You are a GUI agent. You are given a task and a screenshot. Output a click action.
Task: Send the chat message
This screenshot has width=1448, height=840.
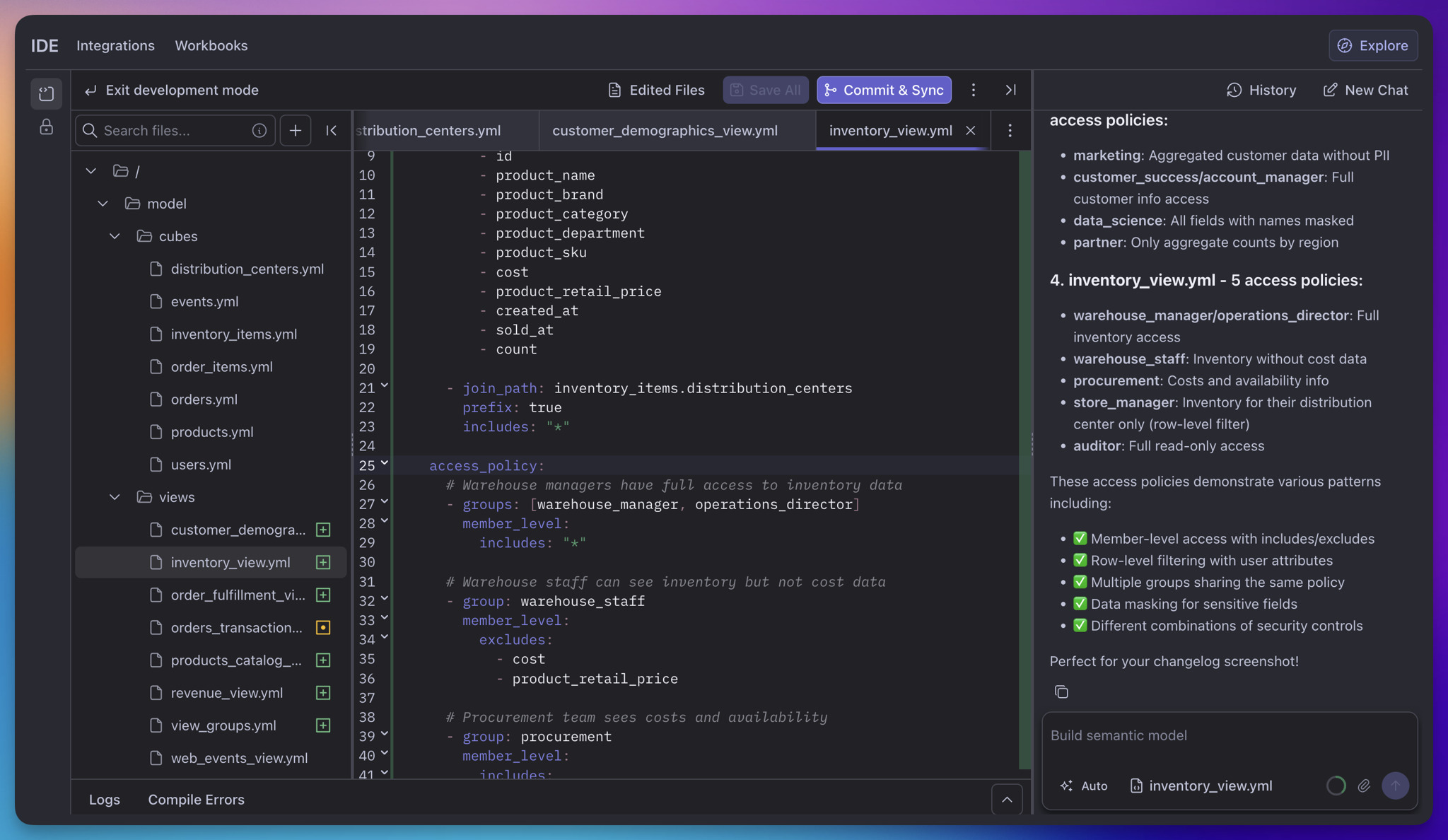pos(1396,786)
